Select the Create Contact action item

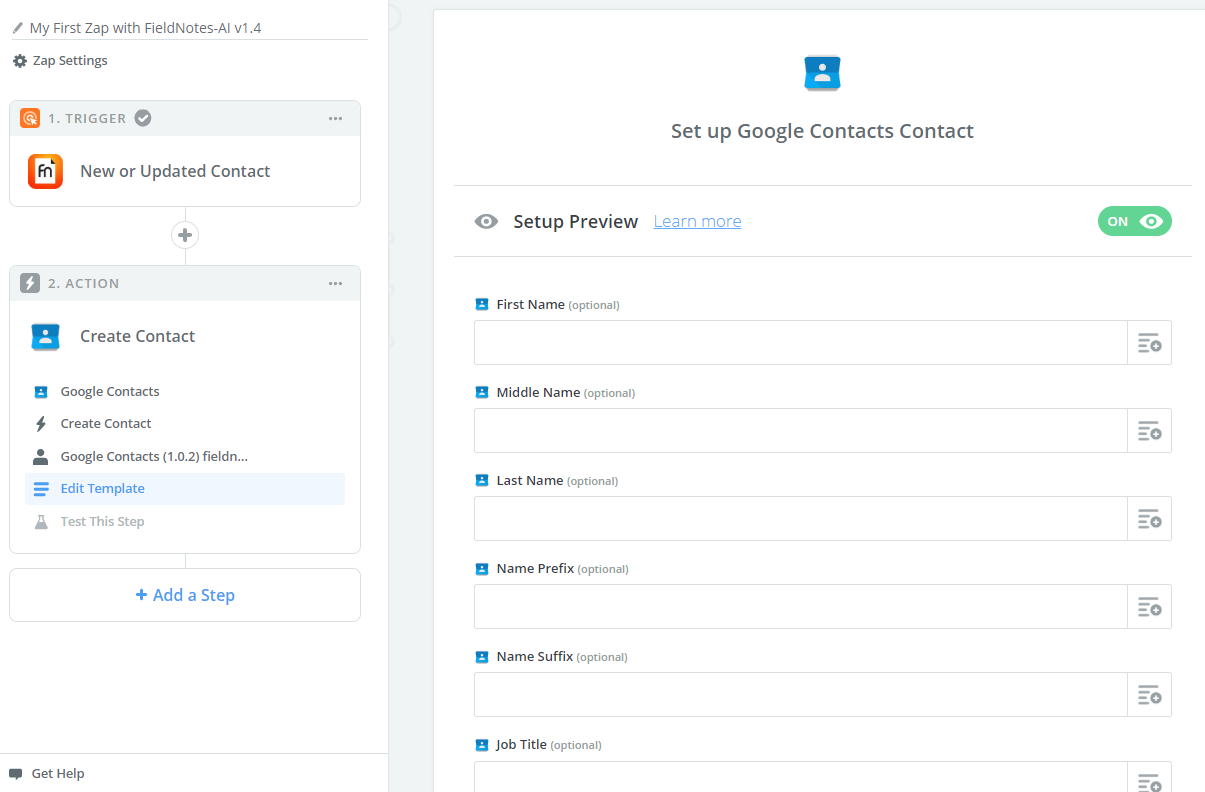tap(185, 424)
